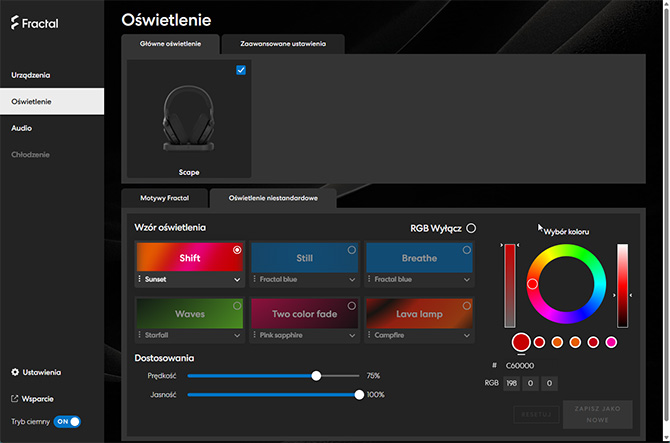Viewport: 670px width, 443px height.
Task: Toggle Tryb ciemny dark mode switch
Action: [x=68, y=422]
